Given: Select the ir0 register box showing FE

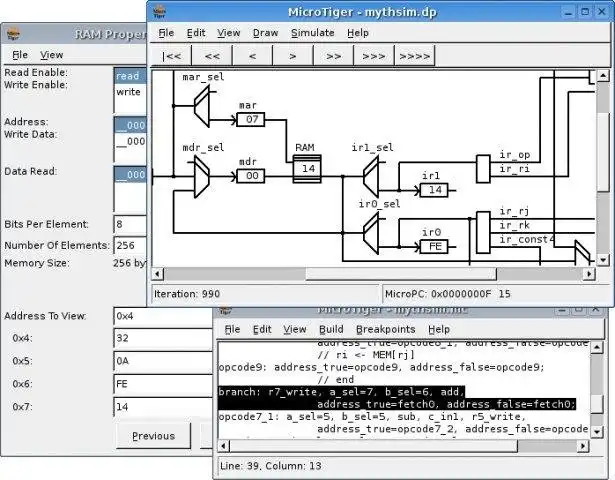Looking at the screenshot, I should coord(434,247).
